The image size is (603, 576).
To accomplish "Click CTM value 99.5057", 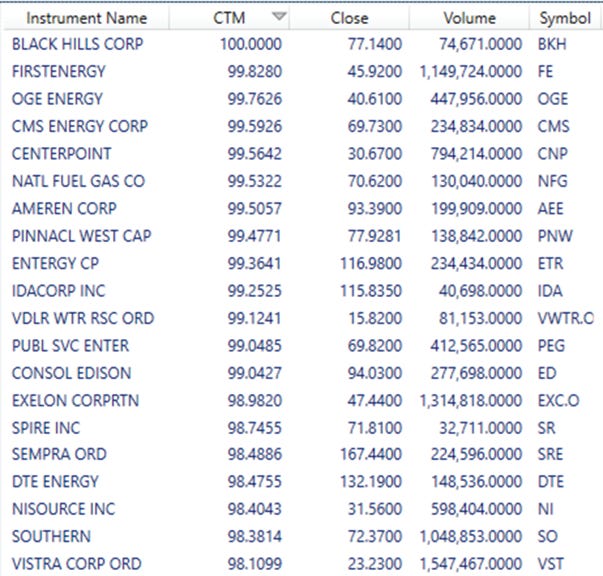I will click(x=255, y=208).
